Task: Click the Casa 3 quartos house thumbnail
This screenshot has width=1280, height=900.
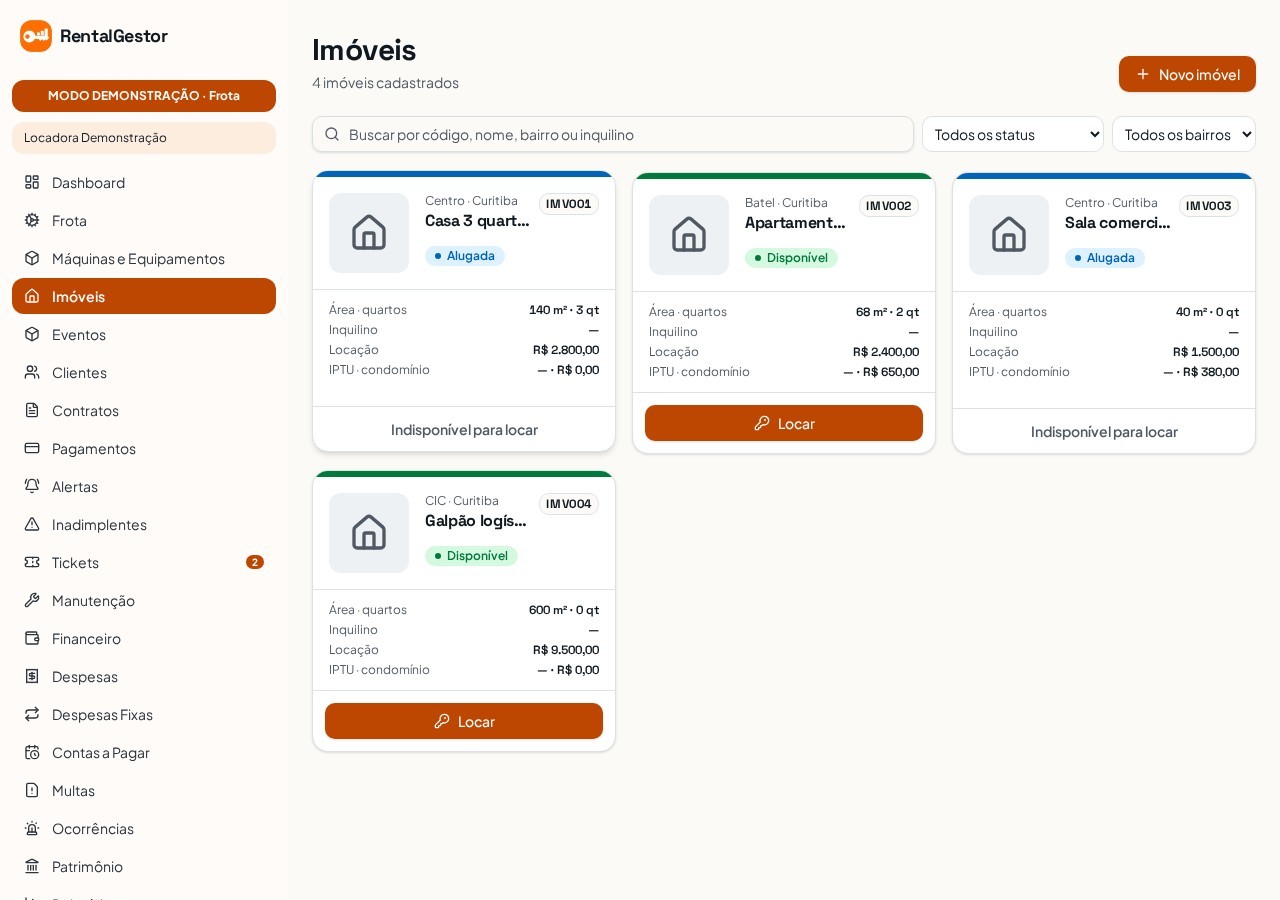Action: pyautogui.click(x=369, y=233)
